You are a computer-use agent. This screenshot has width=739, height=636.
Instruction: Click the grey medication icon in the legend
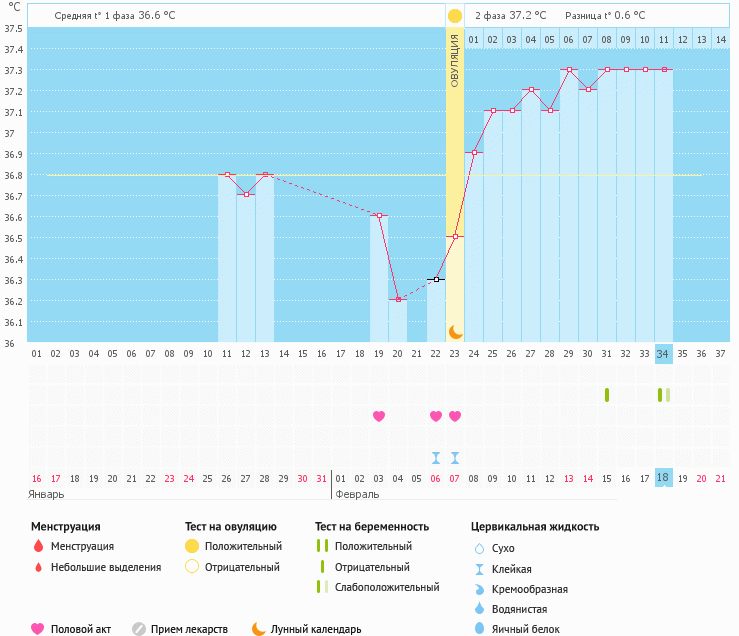click(x=139, y=629)
